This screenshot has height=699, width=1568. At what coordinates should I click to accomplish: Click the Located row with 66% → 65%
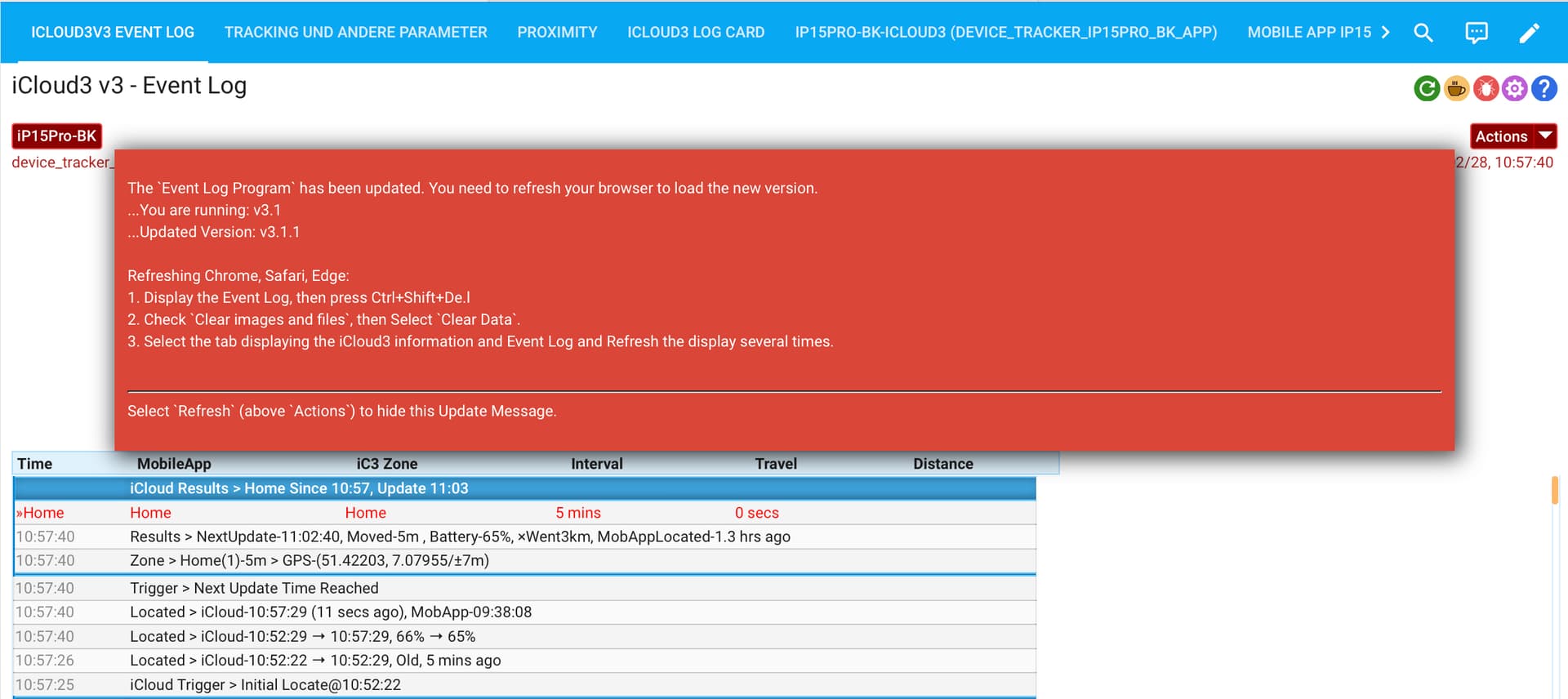(524, 636)
